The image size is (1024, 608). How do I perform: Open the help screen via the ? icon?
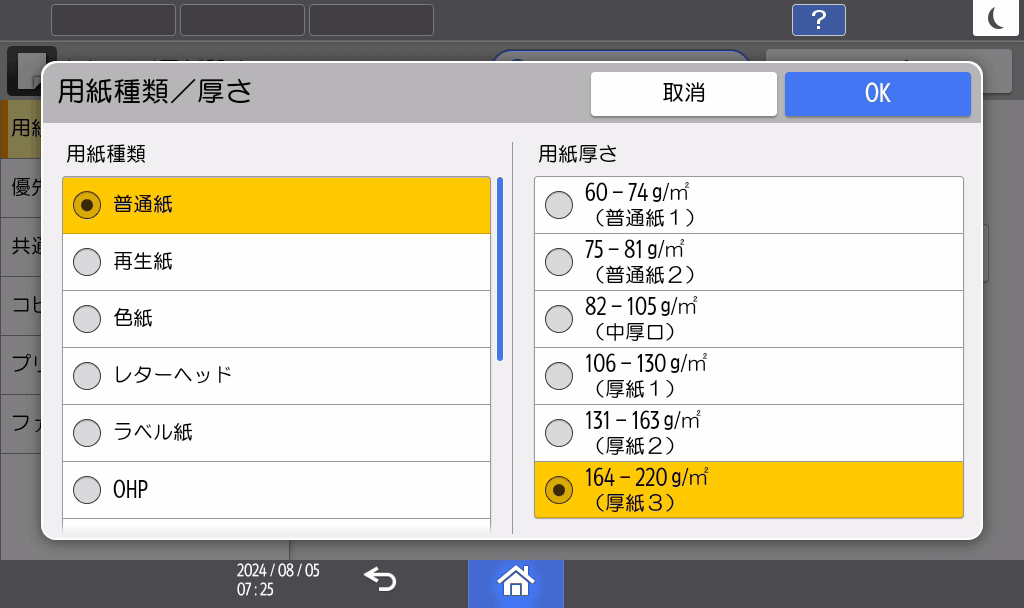[818, 19]
